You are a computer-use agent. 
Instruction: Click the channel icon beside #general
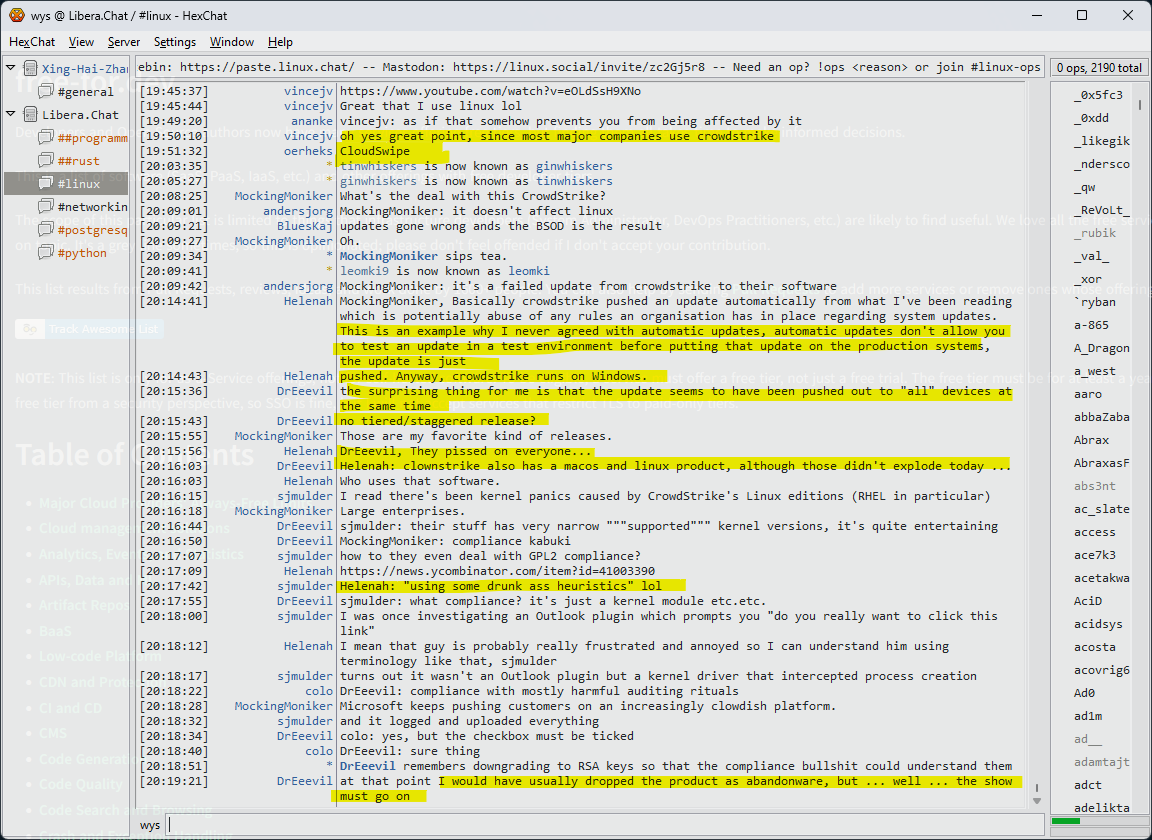click(46, 92)
